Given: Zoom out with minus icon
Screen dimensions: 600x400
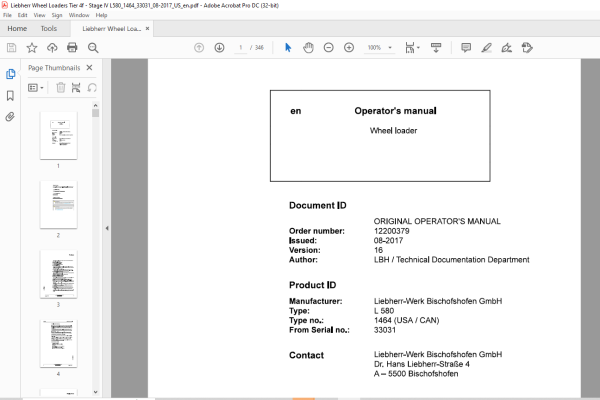Looking at the screenshot, I should 329,48.
